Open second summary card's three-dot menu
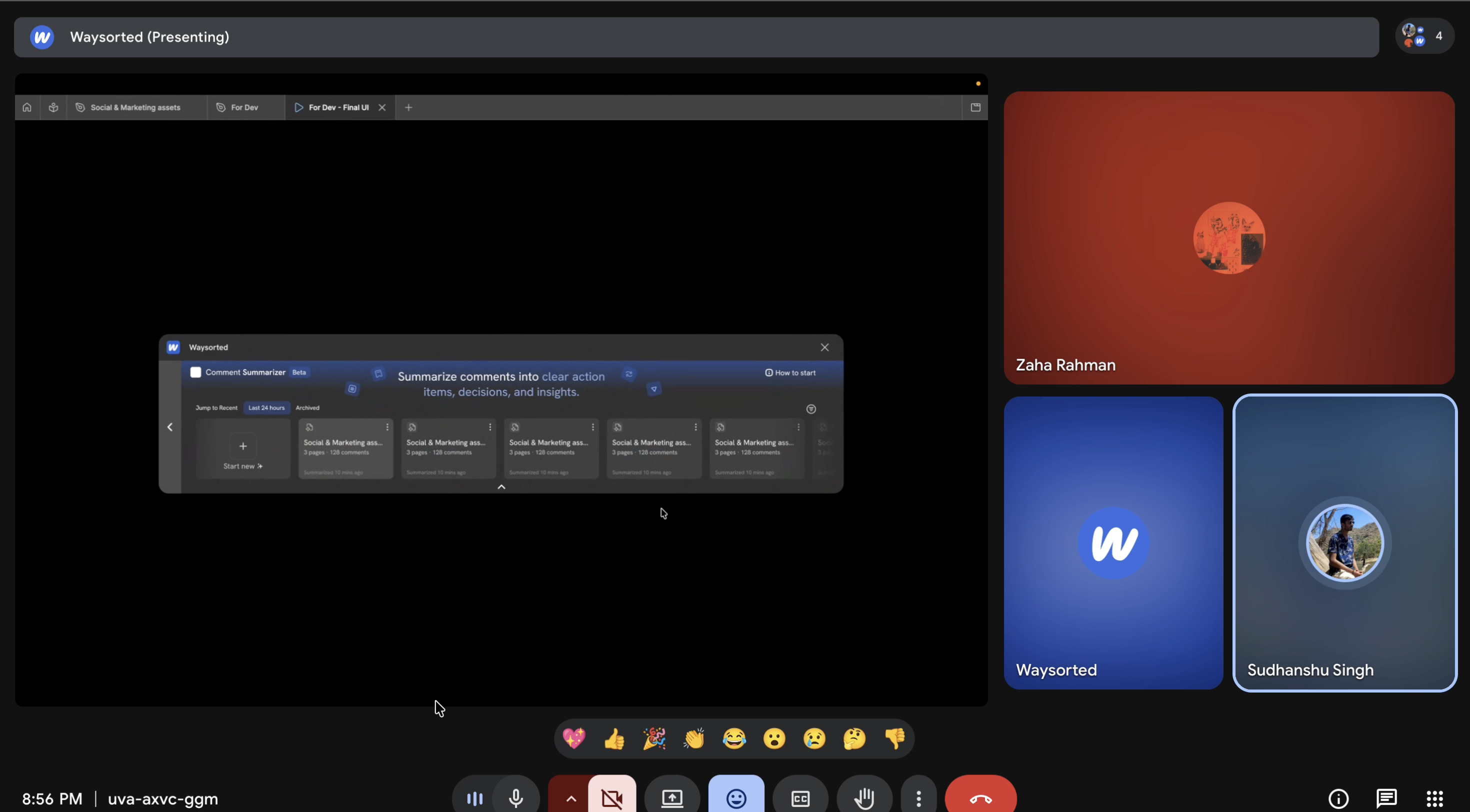1470x812 pixels. pos(489,427)
